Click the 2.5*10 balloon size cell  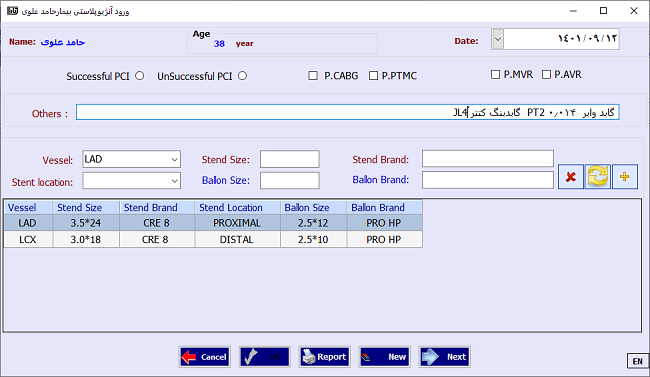(313, 239)
